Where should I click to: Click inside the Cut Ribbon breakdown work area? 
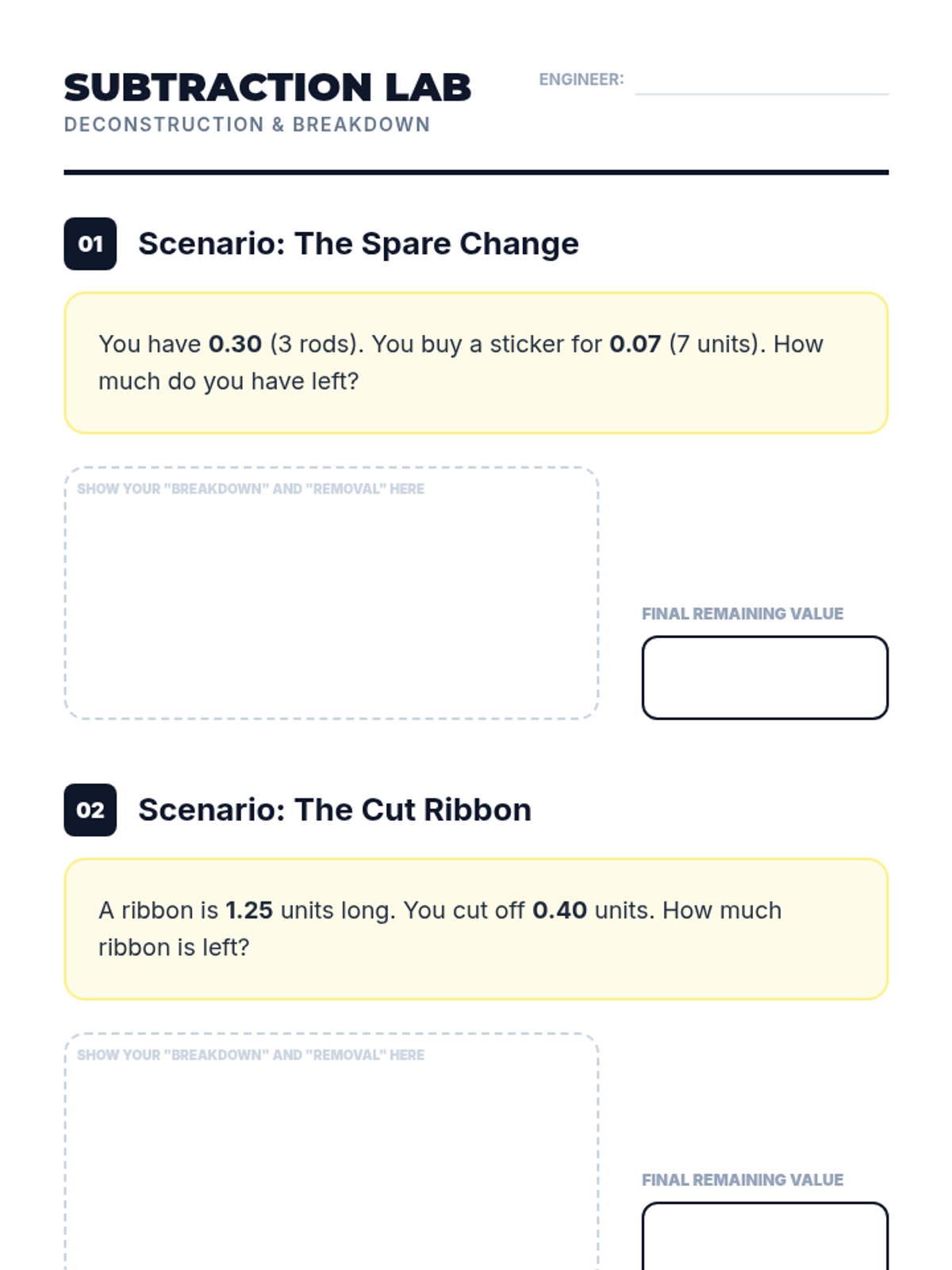coord(331,1167)
